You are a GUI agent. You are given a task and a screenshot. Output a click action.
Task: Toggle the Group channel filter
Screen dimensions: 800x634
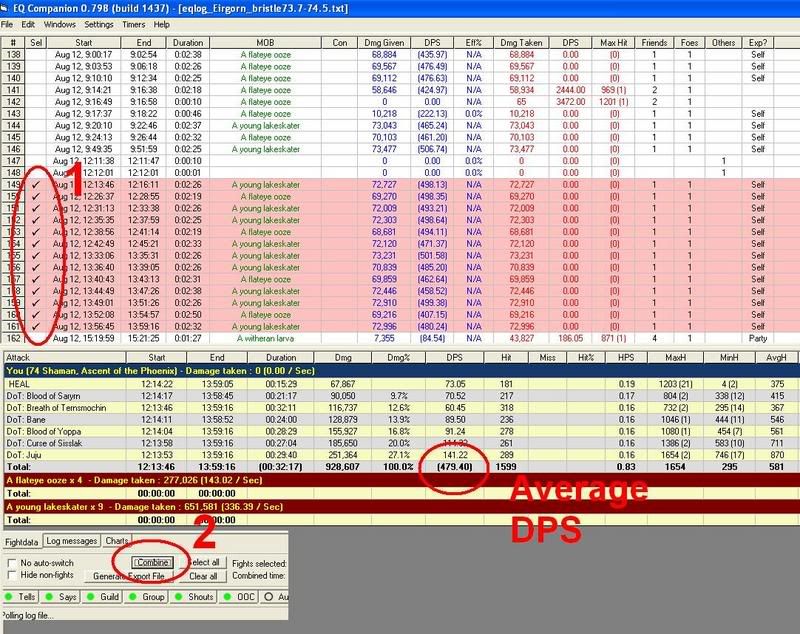pos(147,597)
